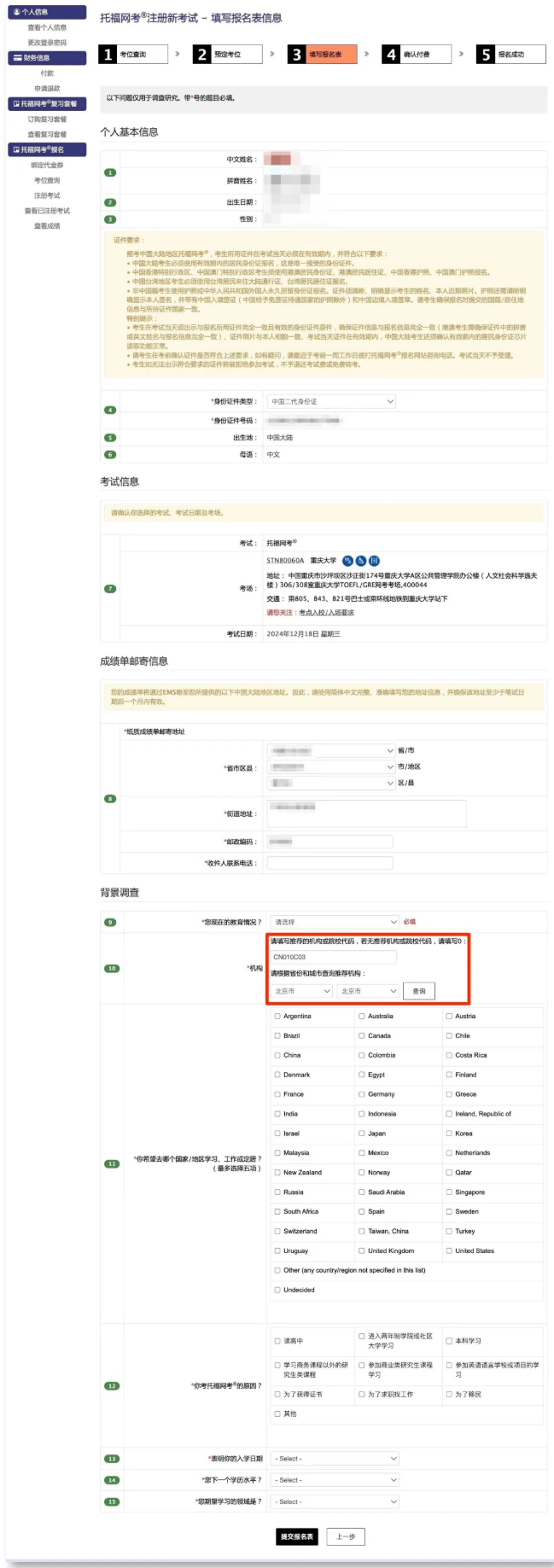Image resolution: width=554 pixels, height=1568 pixels.
Task: Click the STN80060A test center code link
Action: coord(285,561)
